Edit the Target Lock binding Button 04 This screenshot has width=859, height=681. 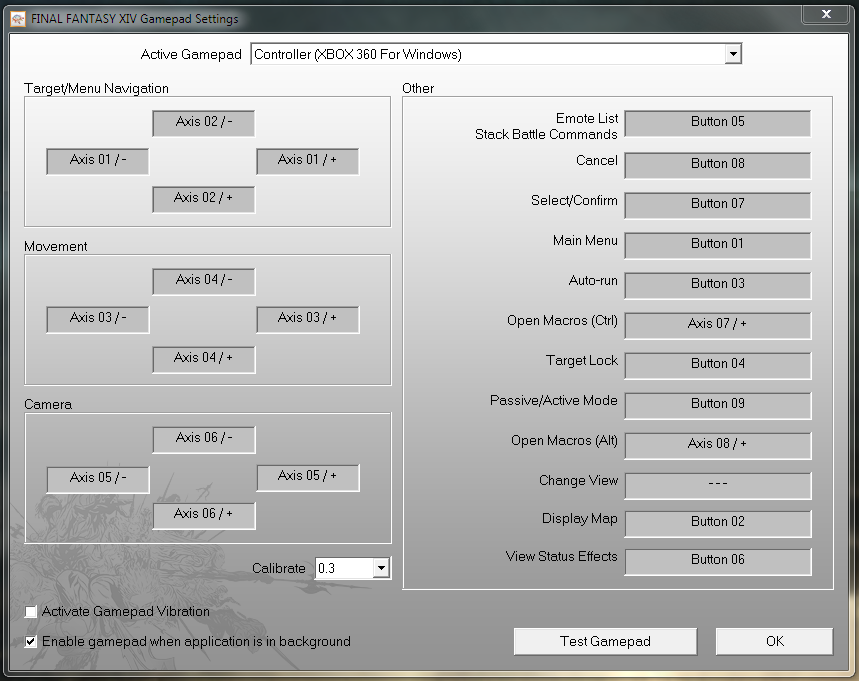tap(718, 365)
